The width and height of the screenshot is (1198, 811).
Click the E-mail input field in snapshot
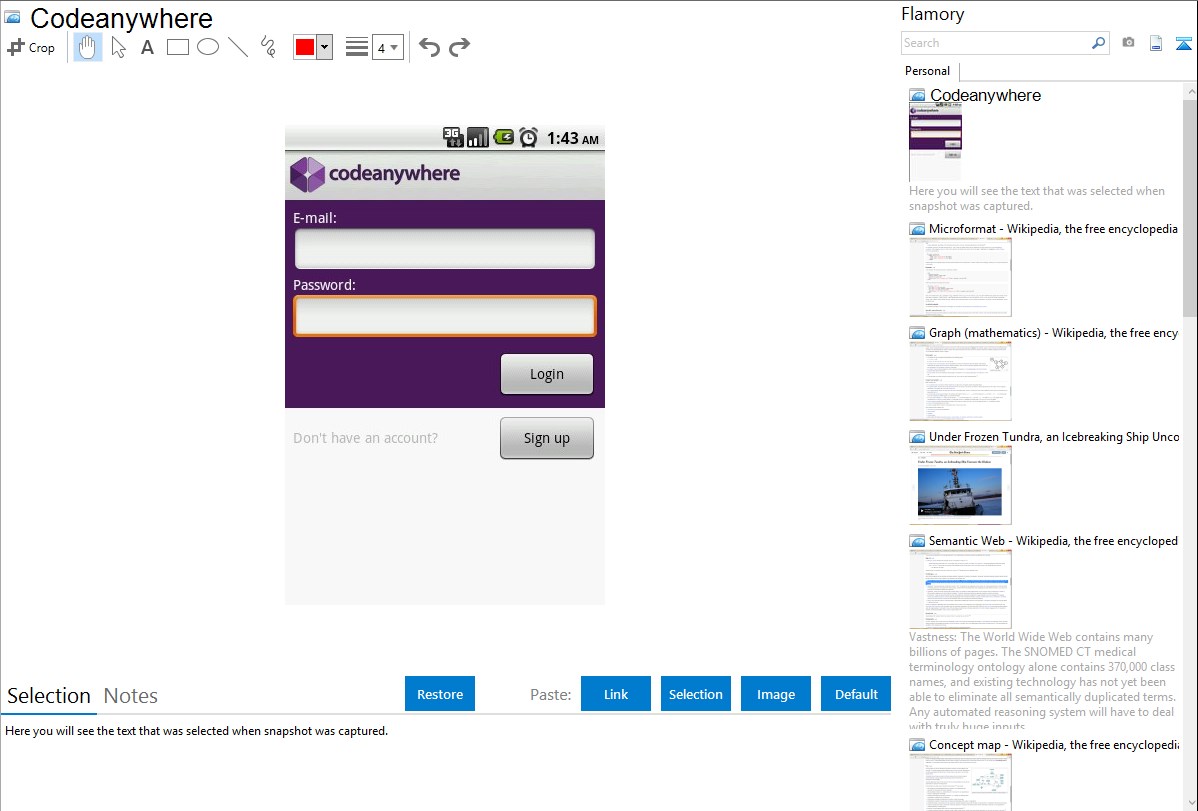coord(445,248)
